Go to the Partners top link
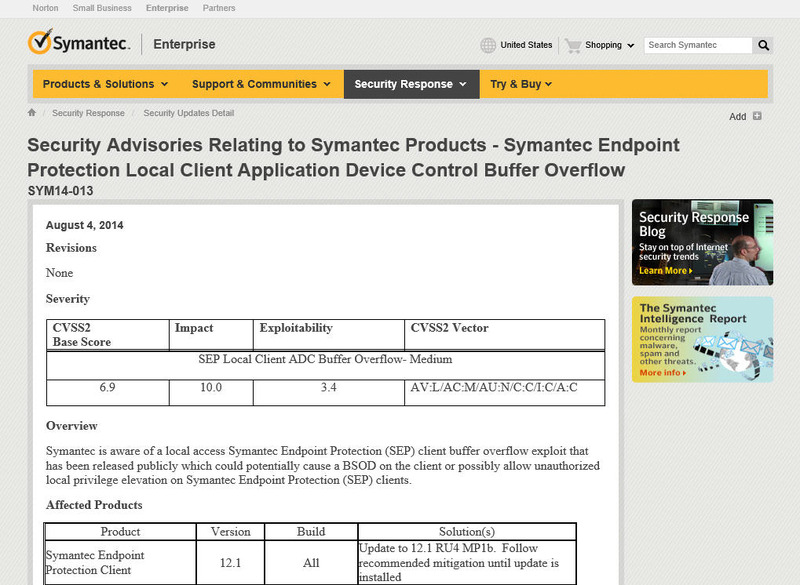This screenshot has width=800, height=585. tap(219, 8)
